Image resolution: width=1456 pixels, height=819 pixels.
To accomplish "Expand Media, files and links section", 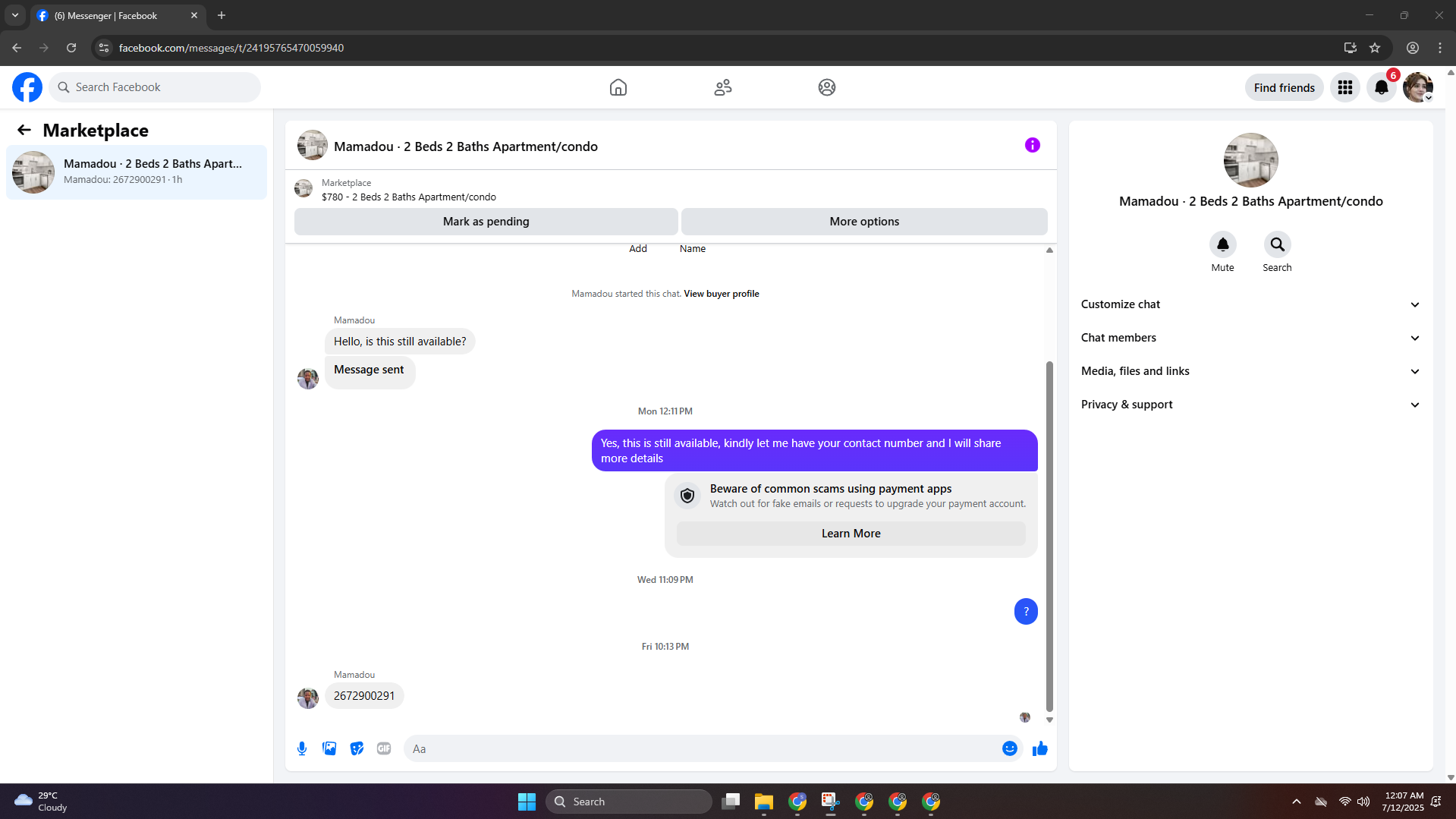I will click(1251, 371).
